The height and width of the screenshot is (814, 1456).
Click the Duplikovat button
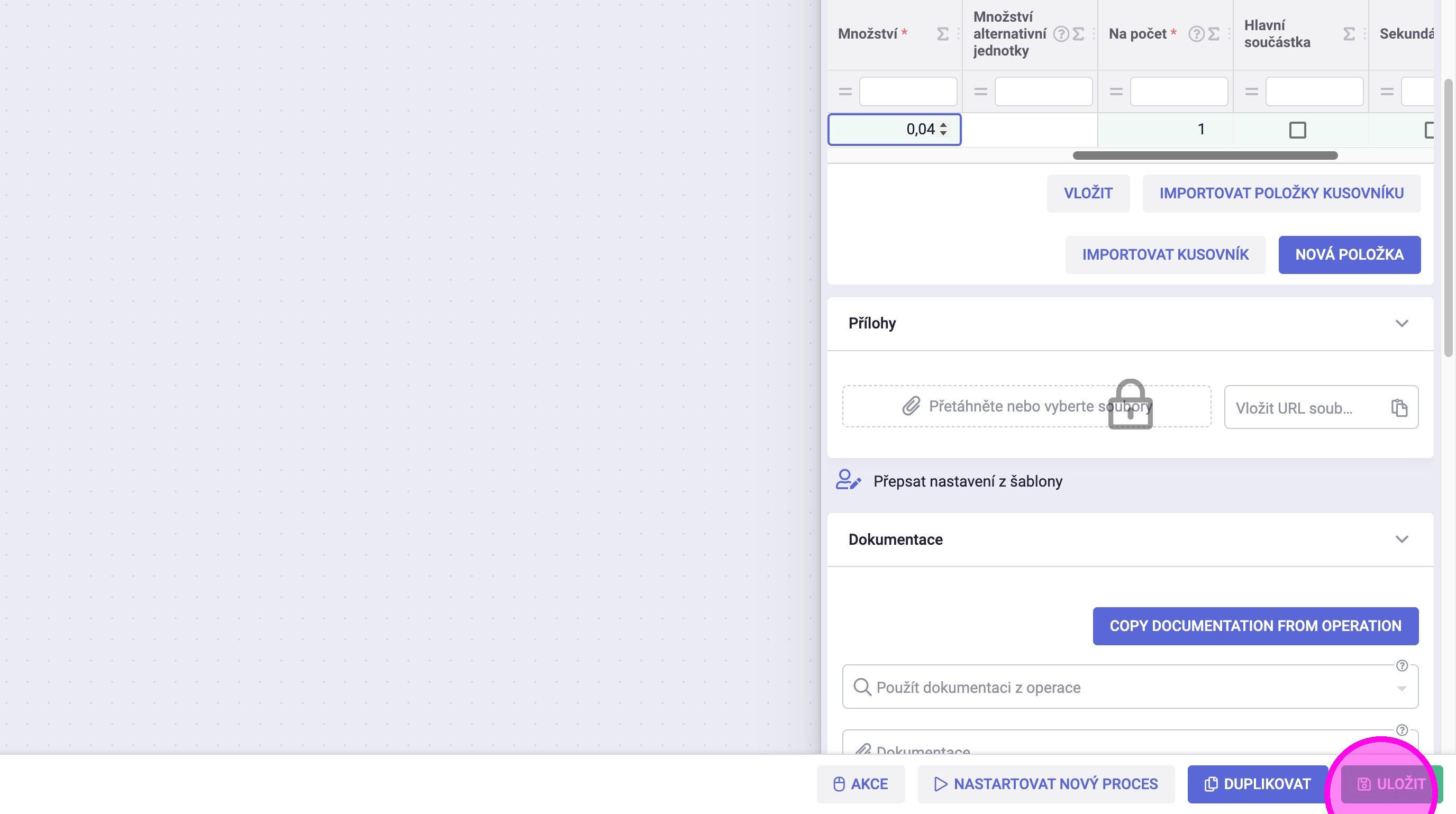(x=1258, y=784)
